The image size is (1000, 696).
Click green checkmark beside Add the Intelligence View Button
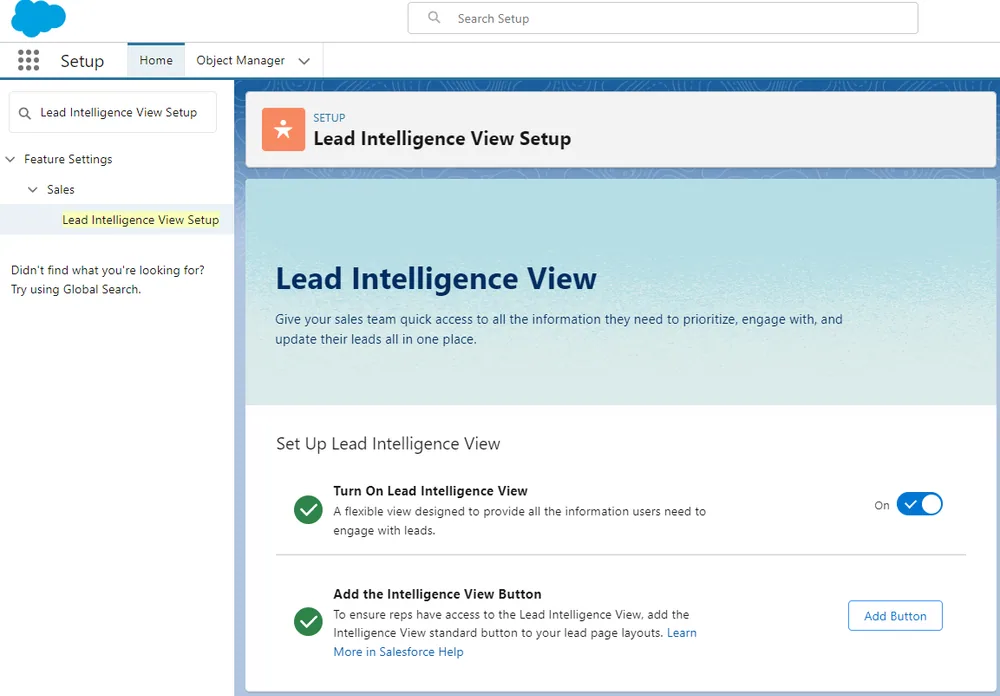(308, 621)
